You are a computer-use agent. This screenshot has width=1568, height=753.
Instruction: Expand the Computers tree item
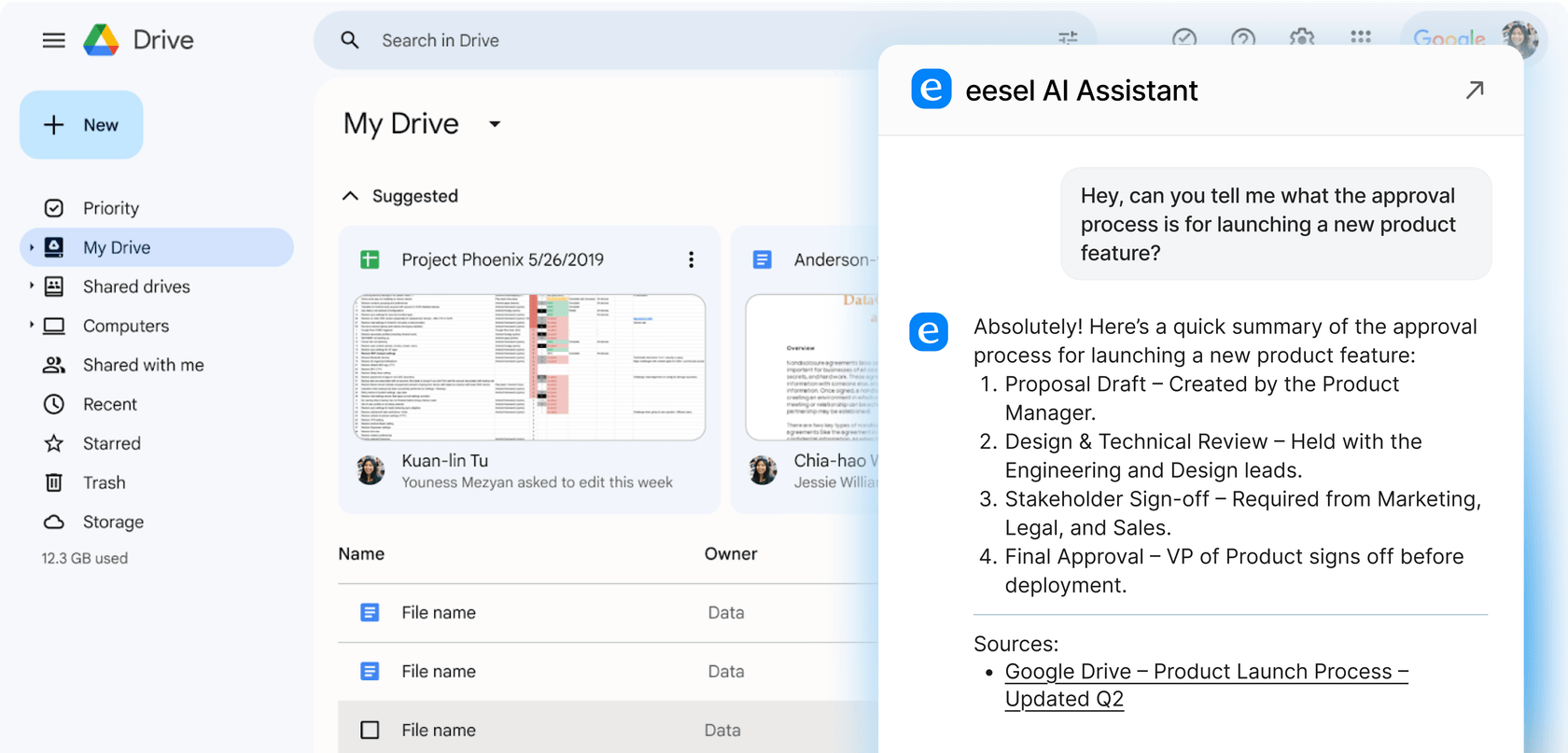pyautogui.click(x=32, y=326)
